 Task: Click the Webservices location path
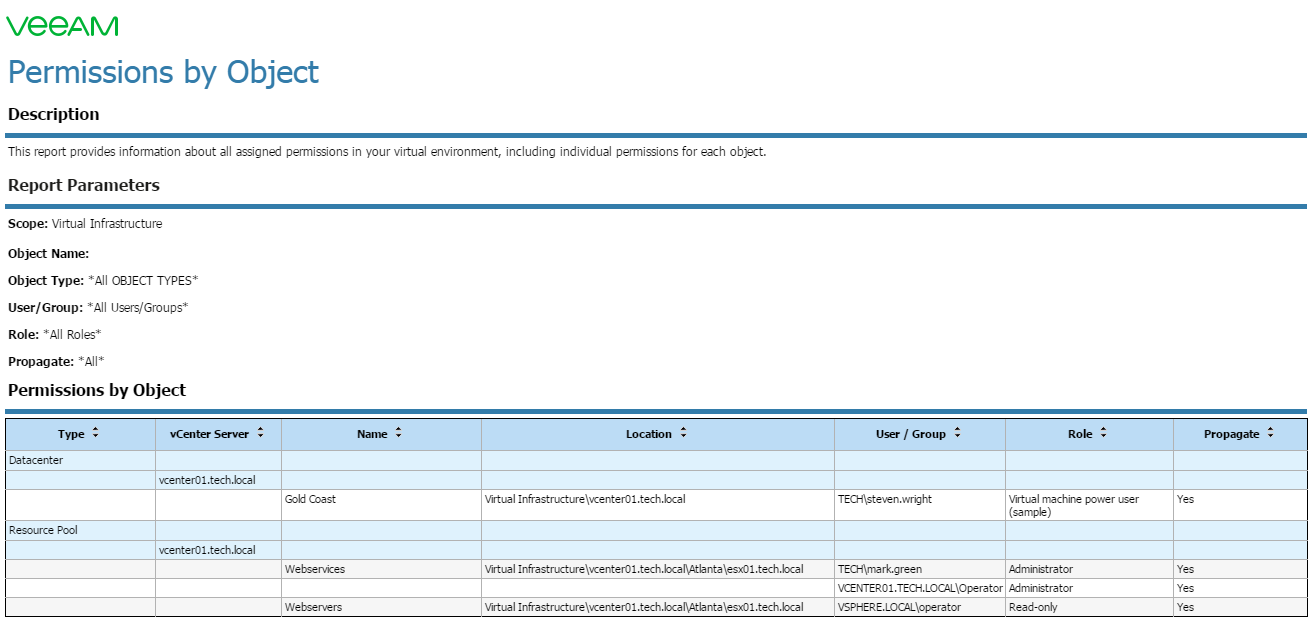click(644, 569)
